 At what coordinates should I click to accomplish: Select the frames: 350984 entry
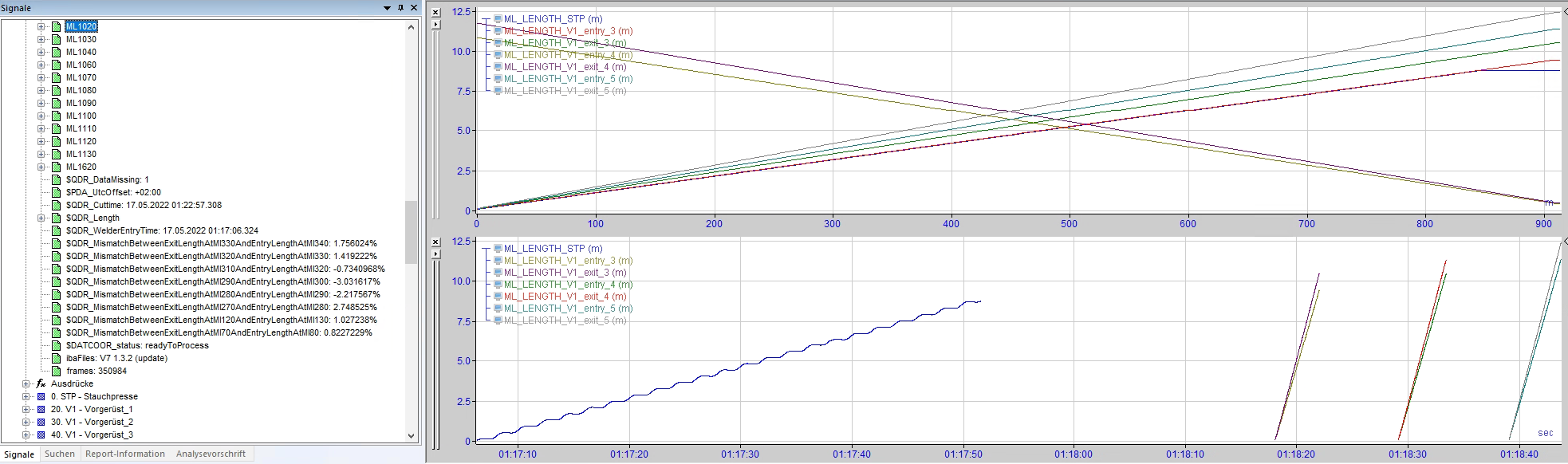[97, 371]
